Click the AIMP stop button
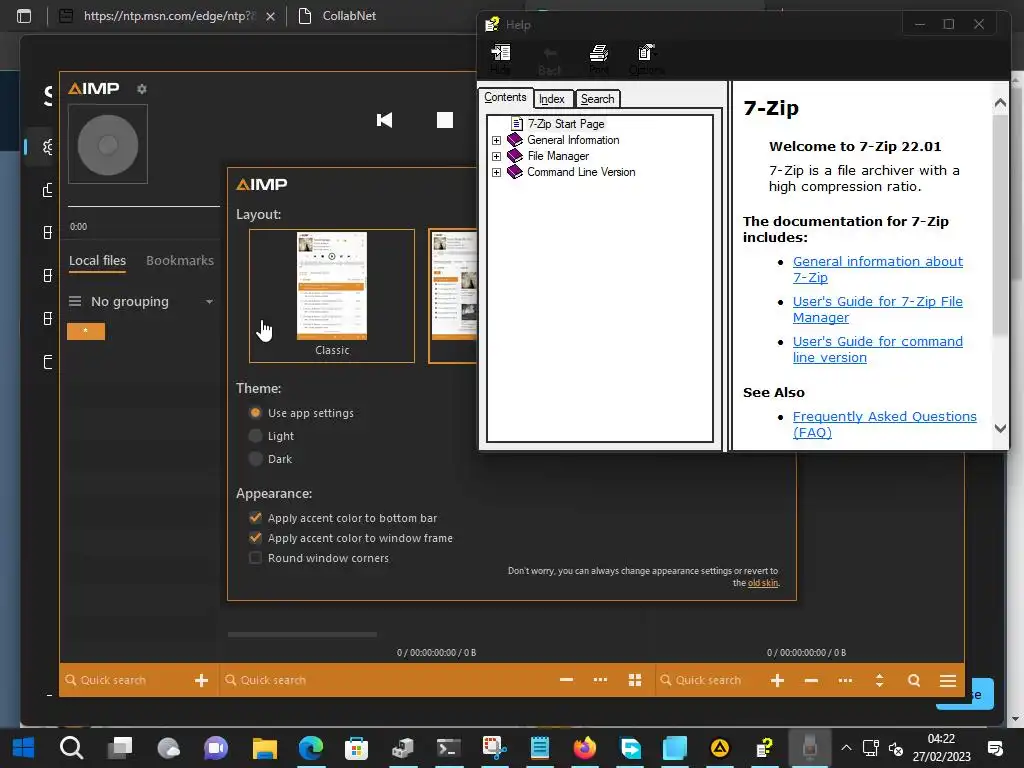This screenshot has width=1024, height=768. pos(445,120)
